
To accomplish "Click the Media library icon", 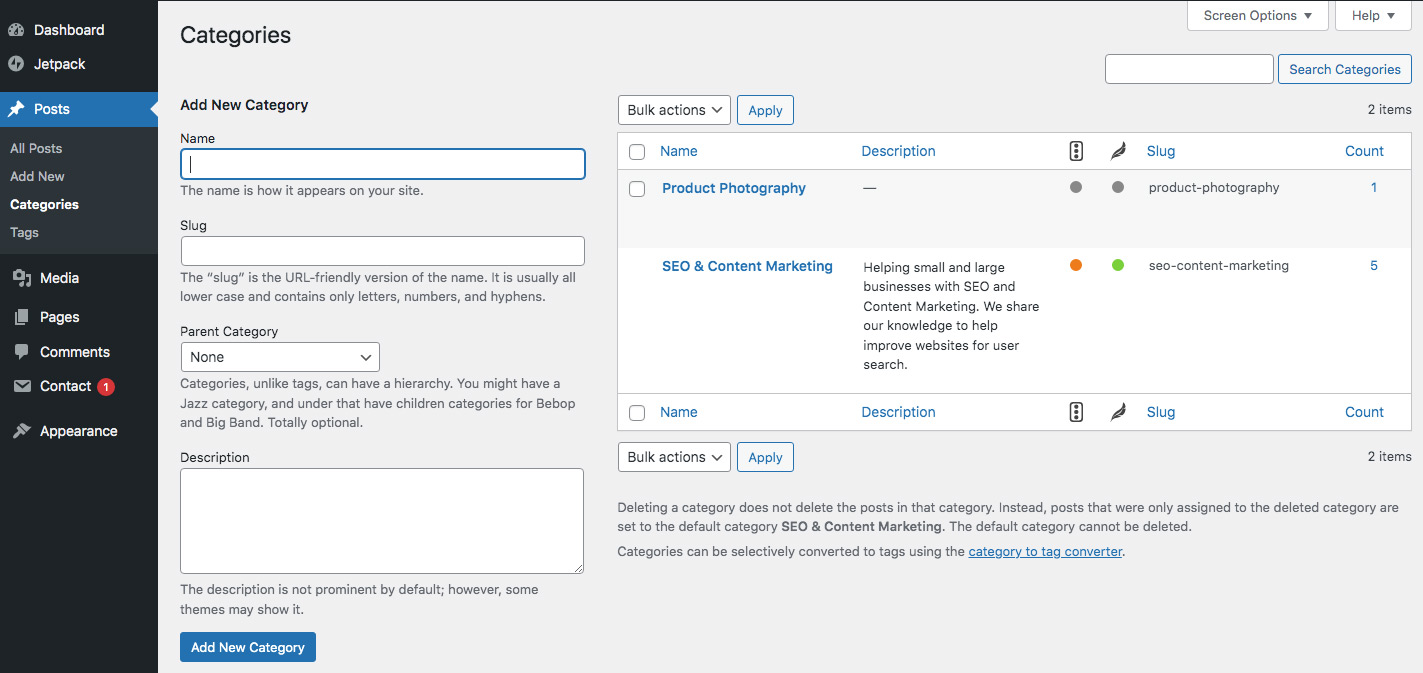I will (x=21, y=277).
